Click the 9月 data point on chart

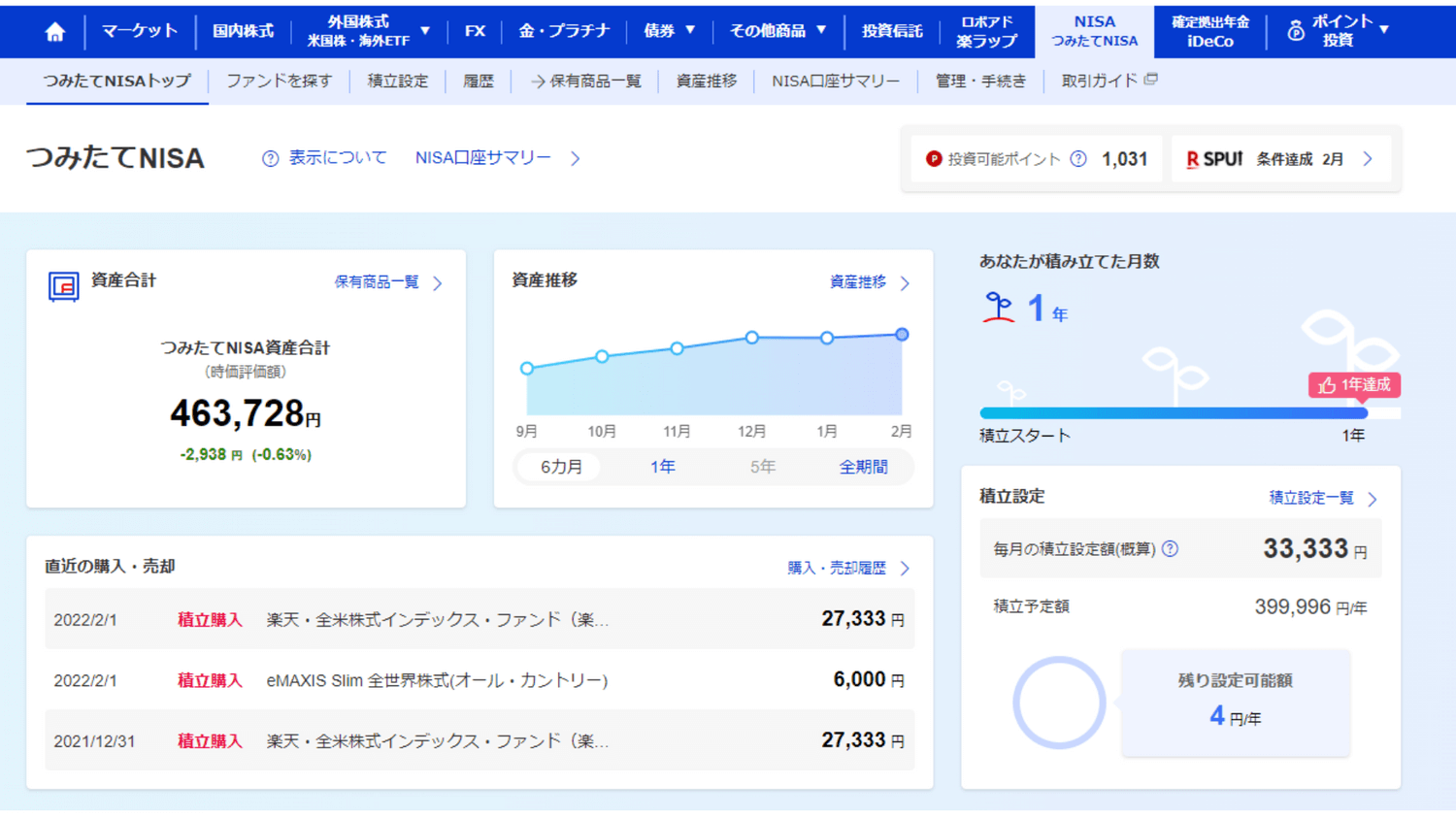click(527, 369)
